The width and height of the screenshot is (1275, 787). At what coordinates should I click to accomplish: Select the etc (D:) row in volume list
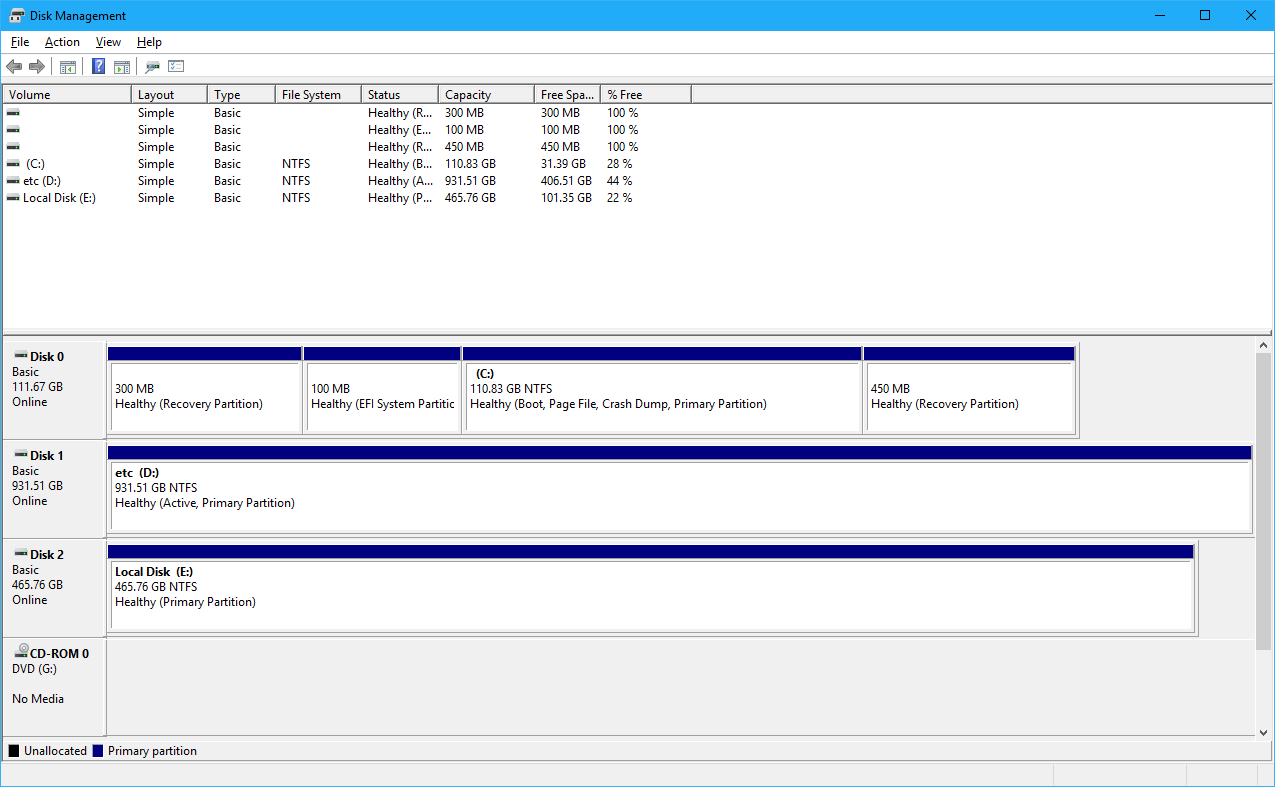(347, 181)
